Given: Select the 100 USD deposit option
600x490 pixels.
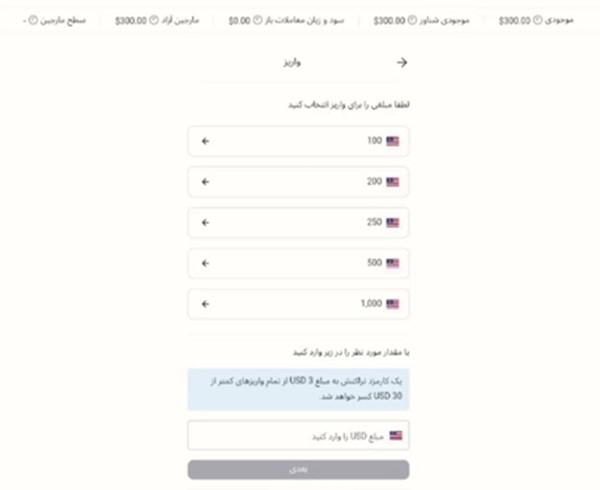Looking at the screenshot, I should pyautogui.click(x=298, y=141).
